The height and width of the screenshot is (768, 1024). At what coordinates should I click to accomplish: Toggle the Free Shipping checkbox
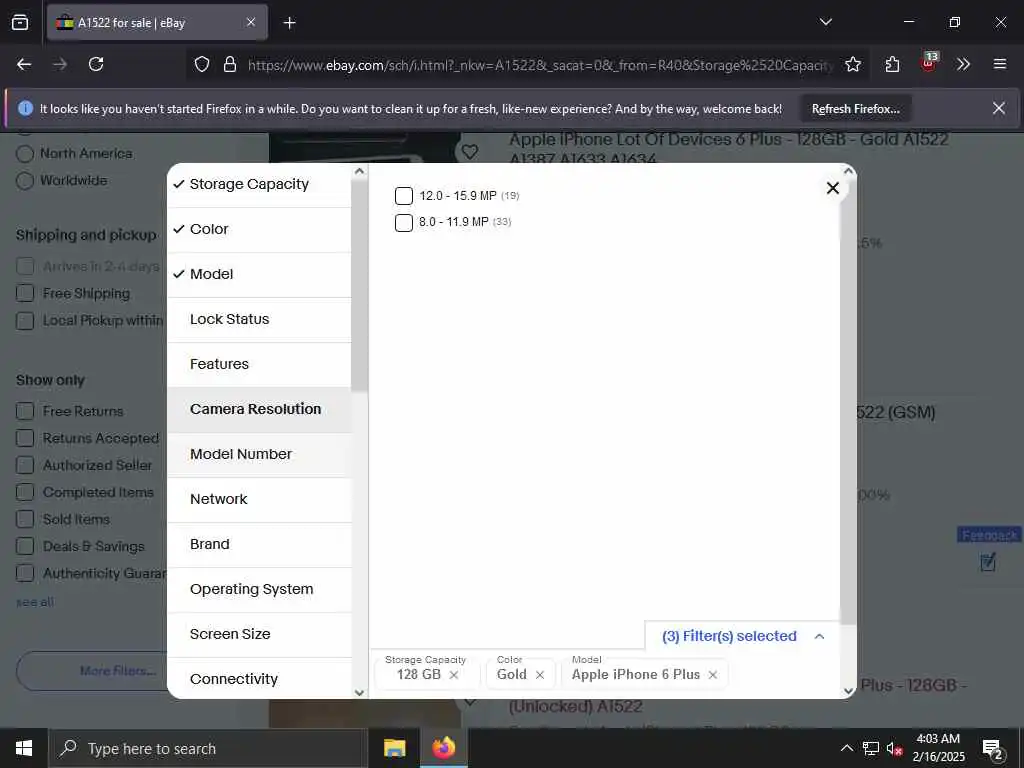tap(25, 293)
